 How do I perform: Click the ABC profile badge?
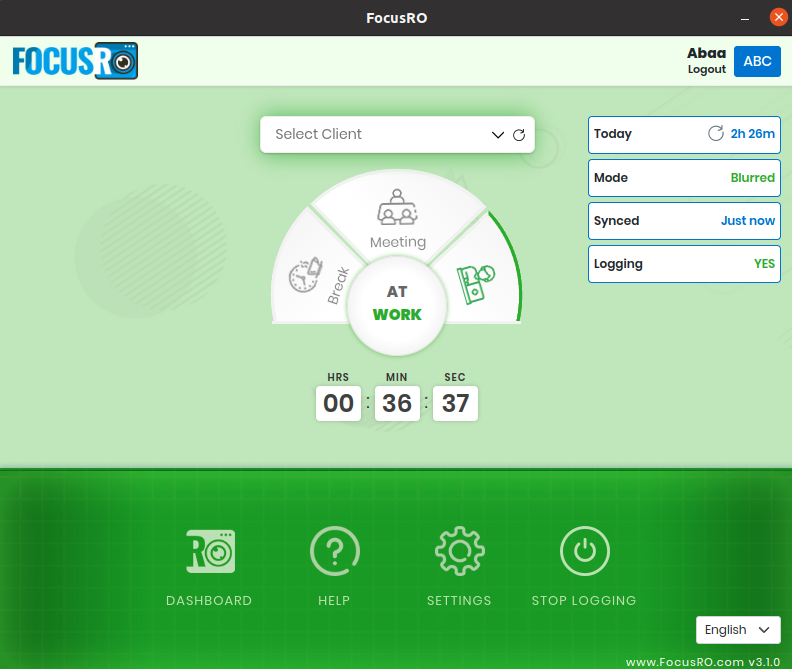point(757,61)
